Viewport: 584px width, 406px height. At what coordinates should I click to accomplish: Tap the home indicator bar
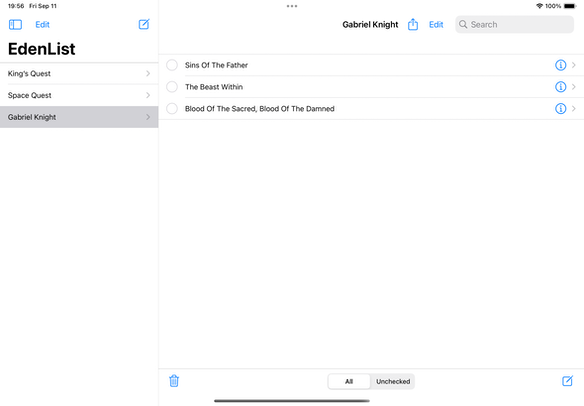(292, 401)
